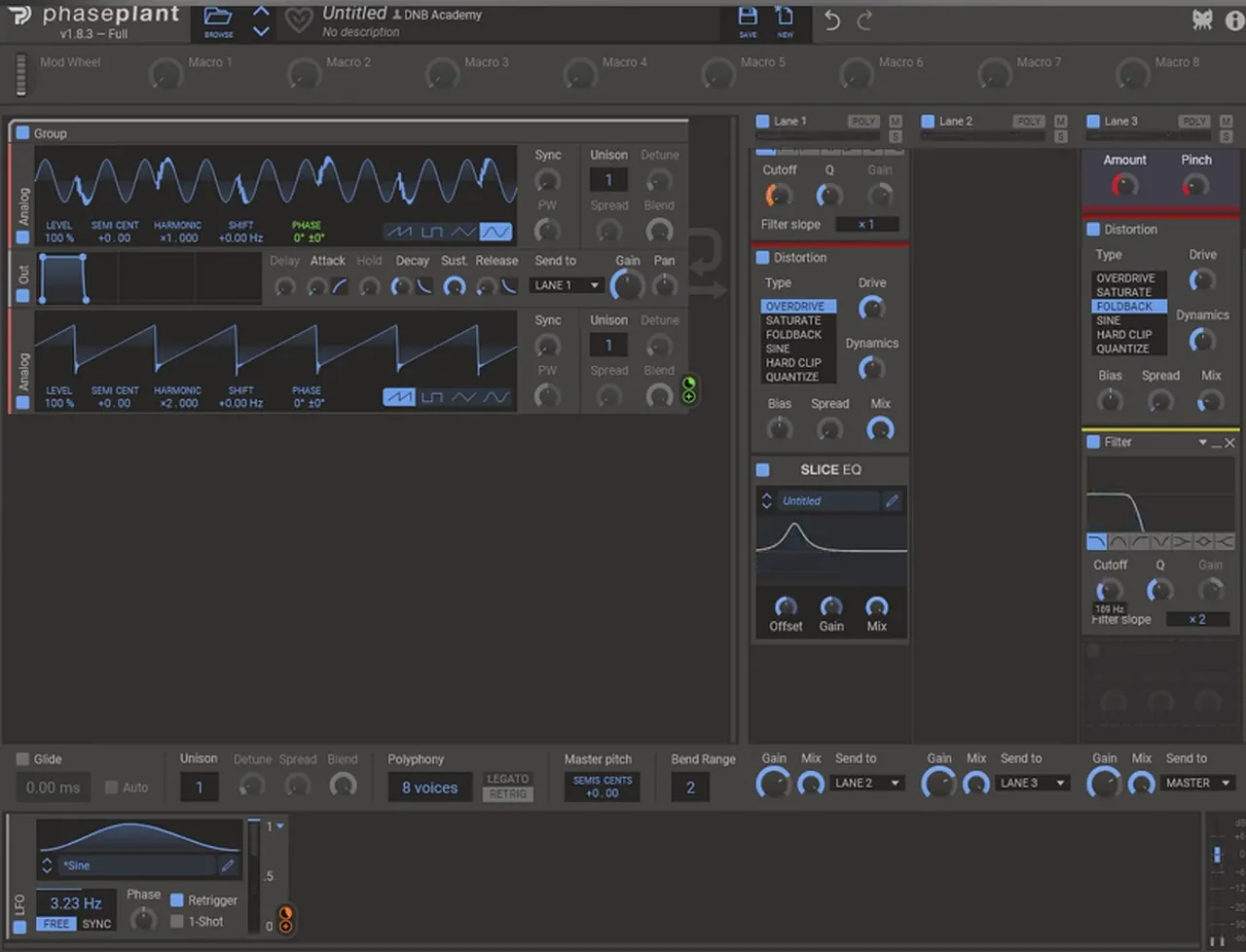This screenshot has height=952, width=1246.
Task: Favorite this preset with the heart icon
Action: tap(298, 20)
